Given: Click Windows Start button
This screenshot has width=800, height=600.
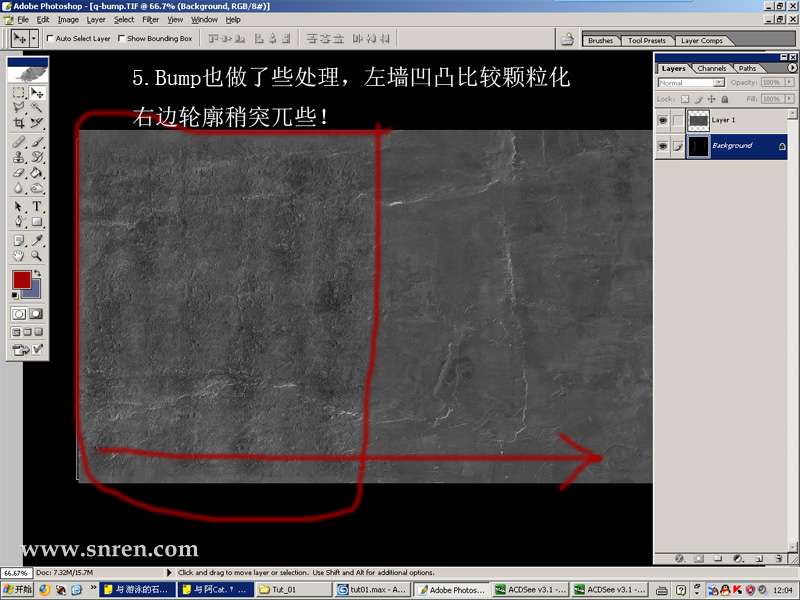Looking at the screenshot, I should pos(17,589).
